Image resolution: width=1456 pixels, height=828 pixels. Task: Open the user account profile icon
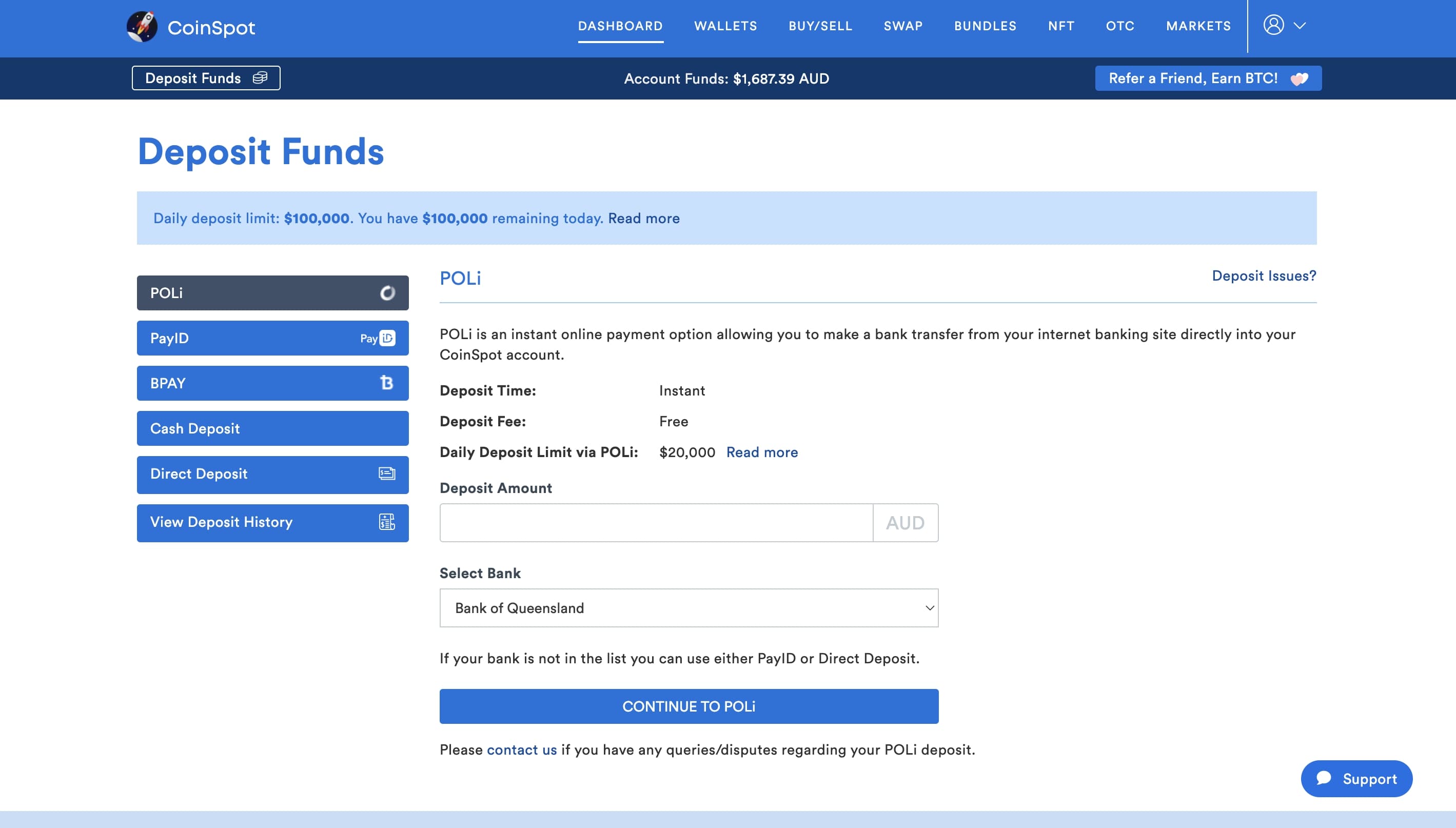tap(1273, 25)
